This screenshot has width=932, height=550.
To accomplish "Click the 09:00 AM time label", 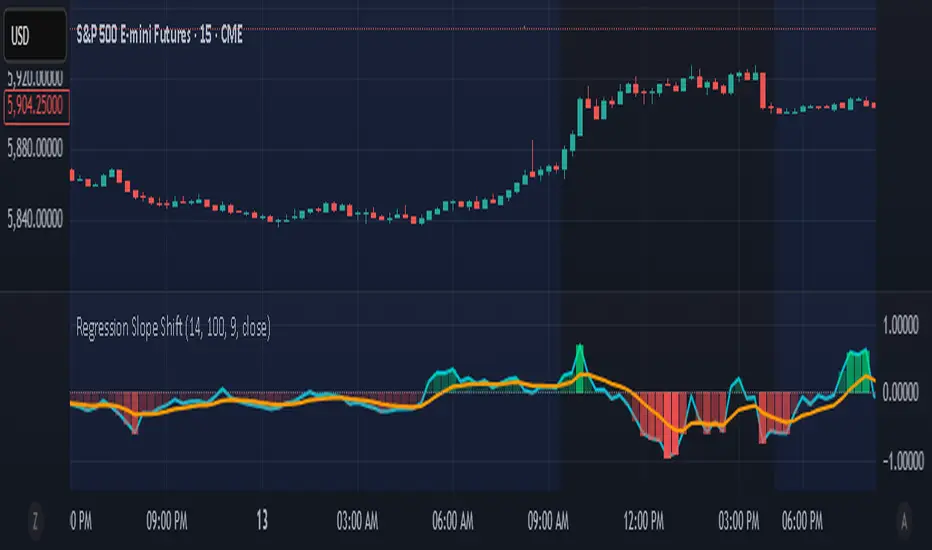I will (547, 520).
